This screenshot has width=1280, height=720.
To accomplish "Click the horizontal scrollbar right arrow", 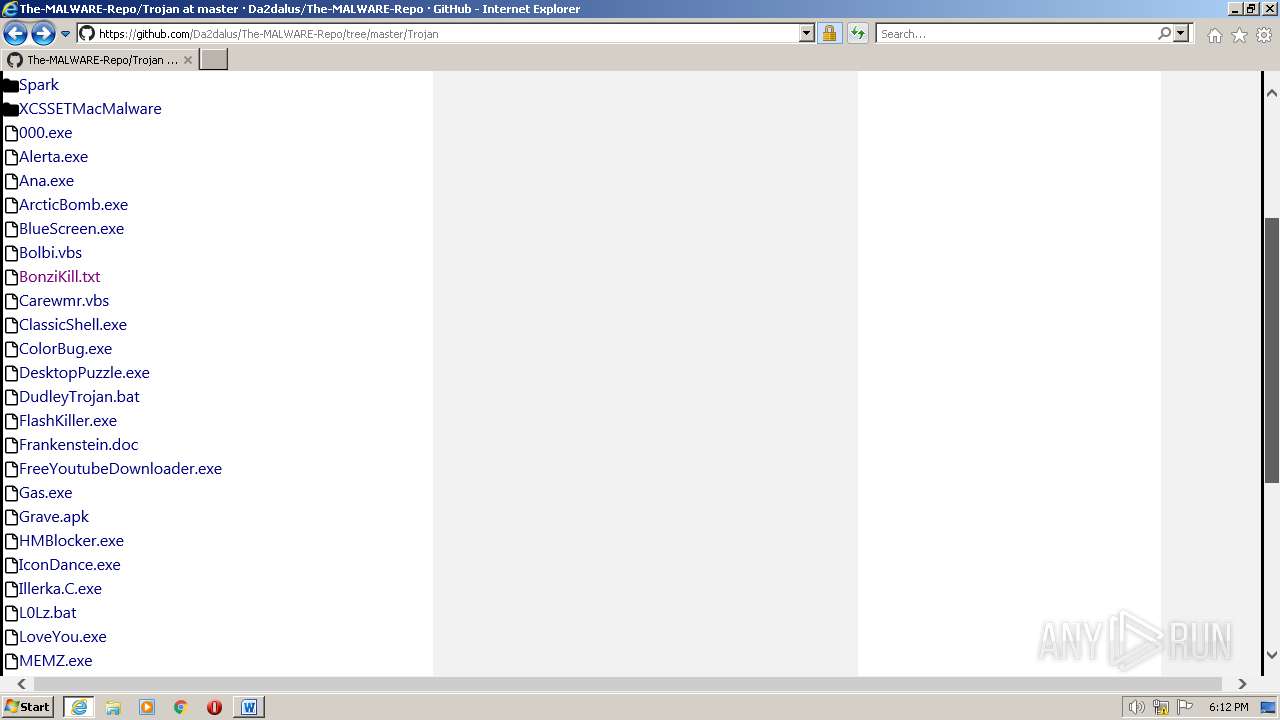I will [1242, 684].
